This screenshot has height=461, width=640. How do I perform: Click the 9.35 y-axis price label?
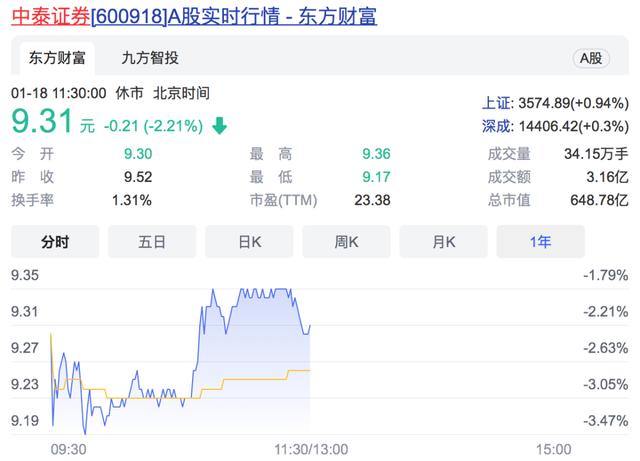25,275
